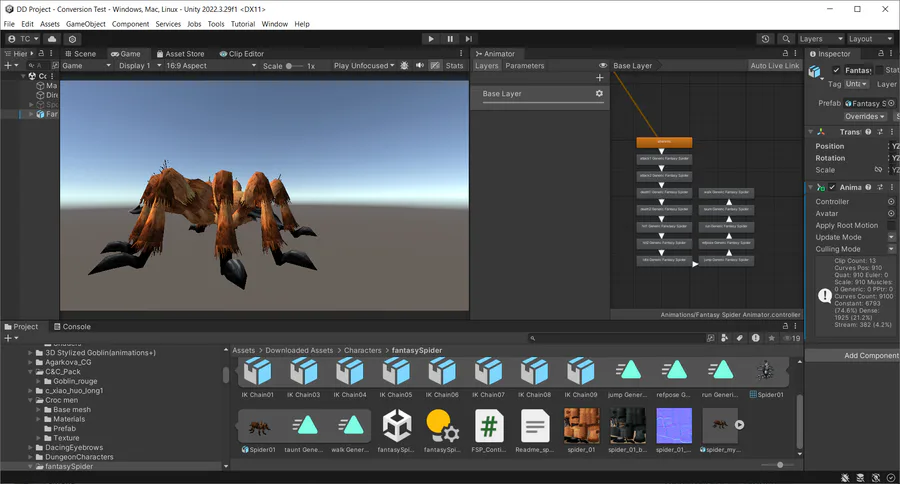Open the Play Unfocused dropdown

364,65
